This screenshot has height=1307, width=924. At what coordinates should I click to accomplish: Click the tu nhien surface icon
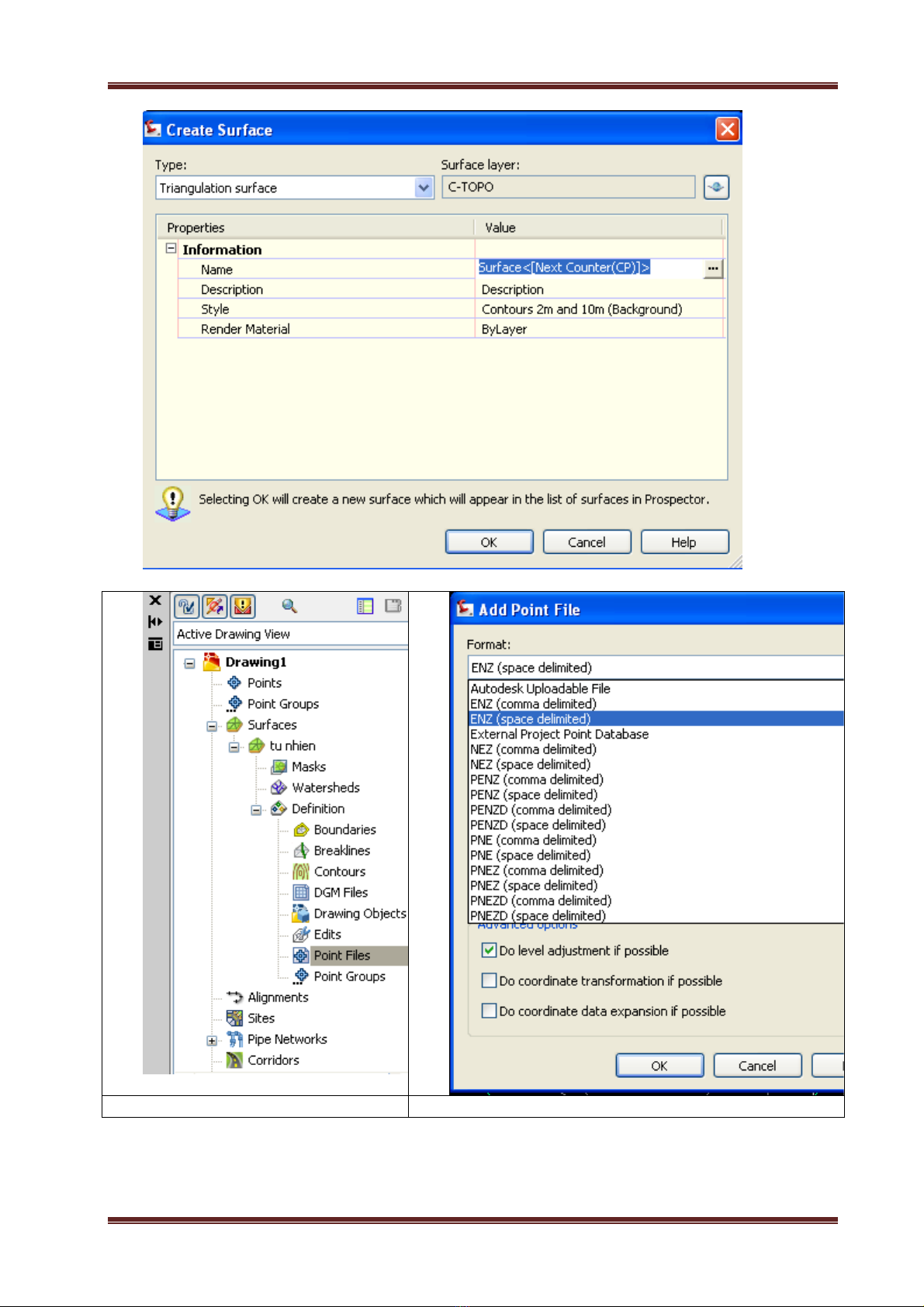pos(257,745)
